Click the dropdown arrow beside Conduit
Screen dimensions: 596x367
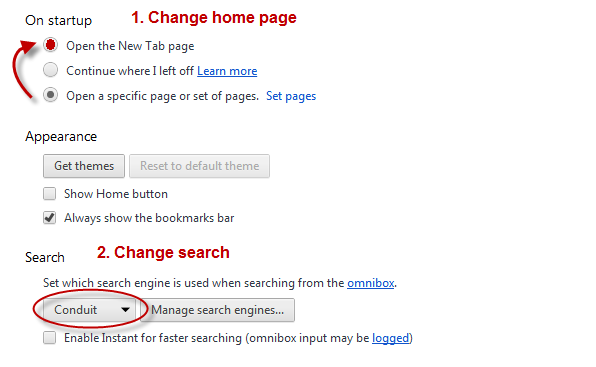pos(125,310)
